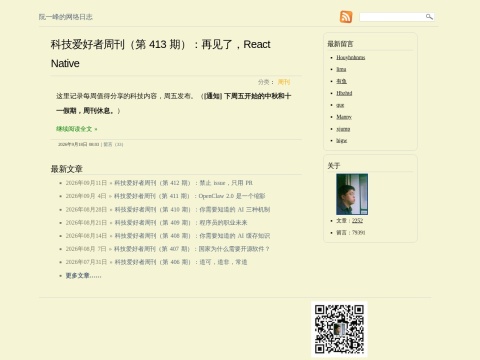Click 更多文章…… link
480x360 pixels.
point(83,276)
